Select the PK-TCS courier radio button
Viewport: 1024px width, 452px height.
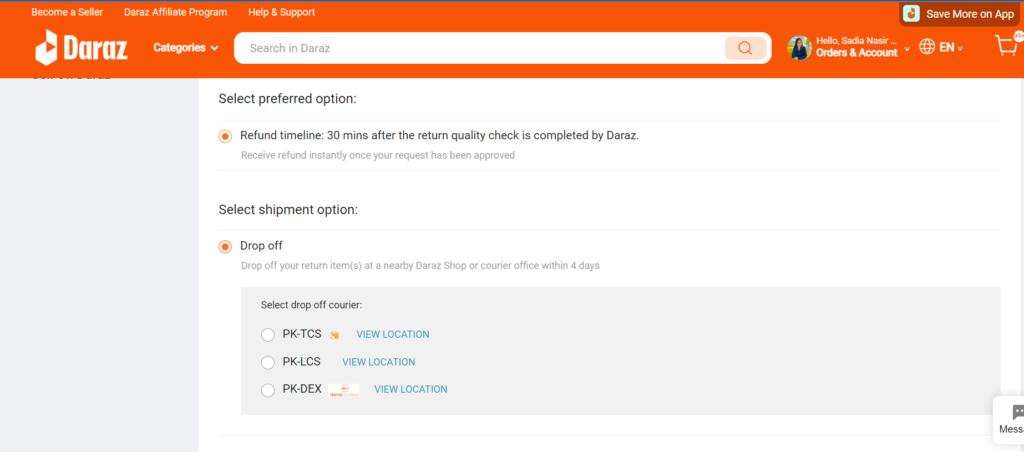point(268,335)
